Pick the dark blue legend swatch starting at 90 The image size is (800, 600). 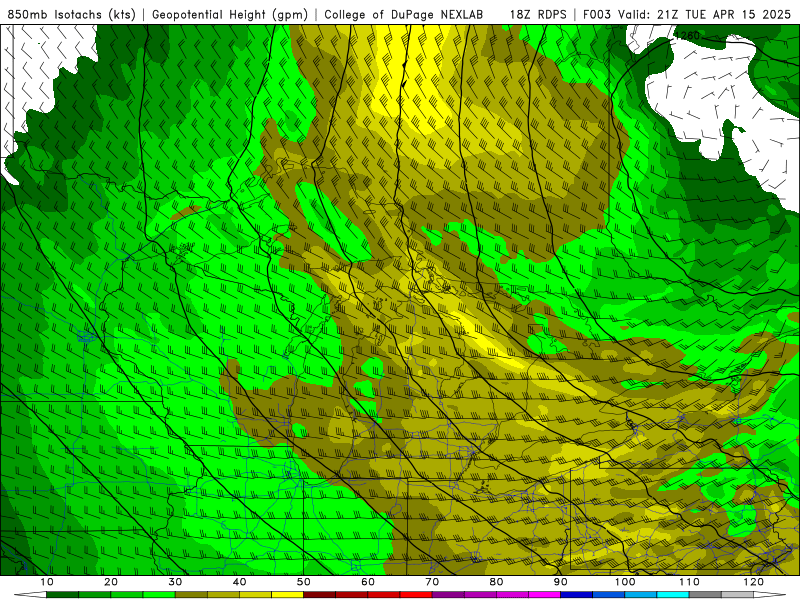577,595
